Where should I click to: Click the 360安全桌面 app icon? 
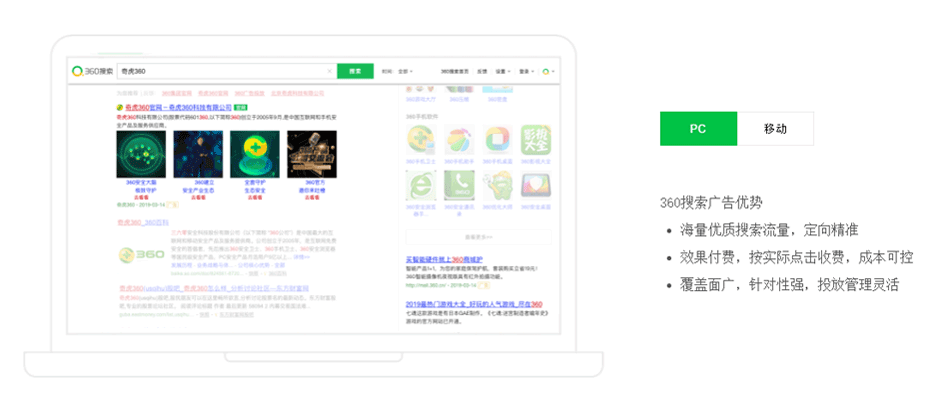click(x=536, y=186)
